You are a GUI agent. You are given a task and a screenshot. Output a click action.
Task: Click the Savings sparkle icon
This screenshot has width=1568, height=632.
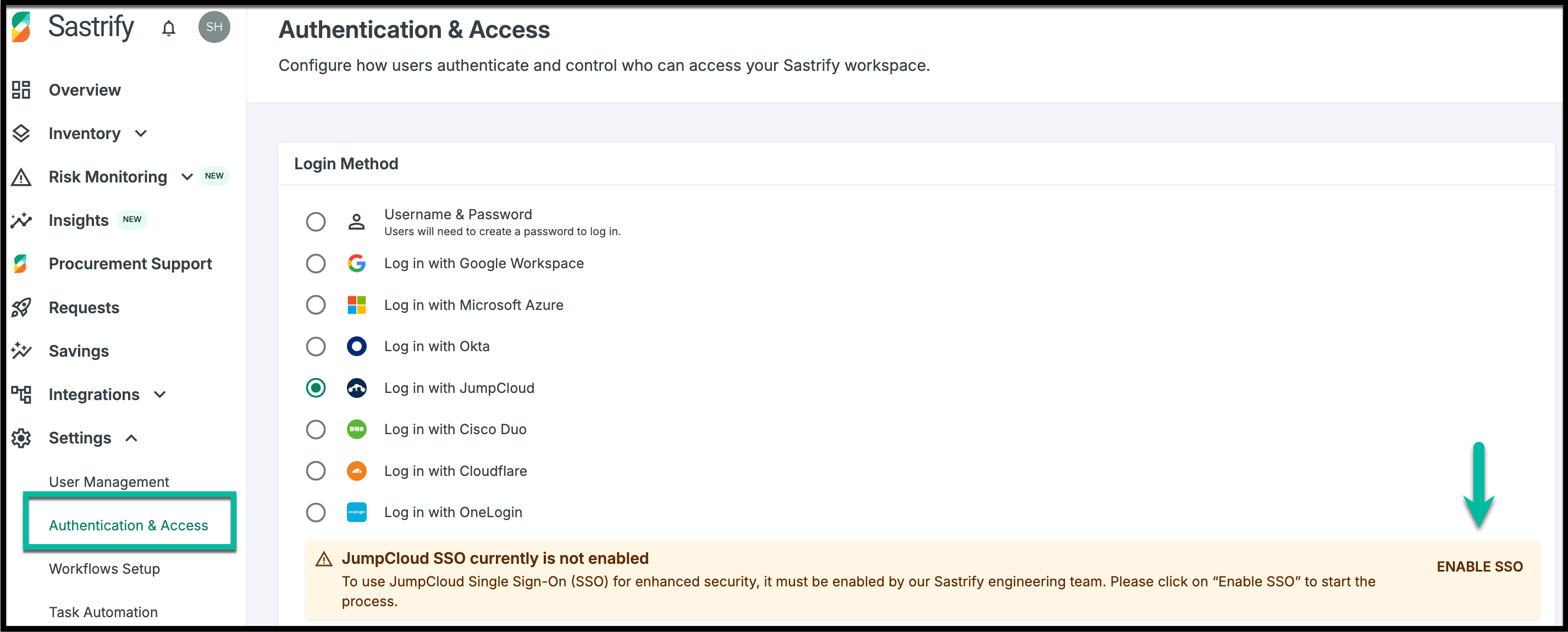click(21, 351)
